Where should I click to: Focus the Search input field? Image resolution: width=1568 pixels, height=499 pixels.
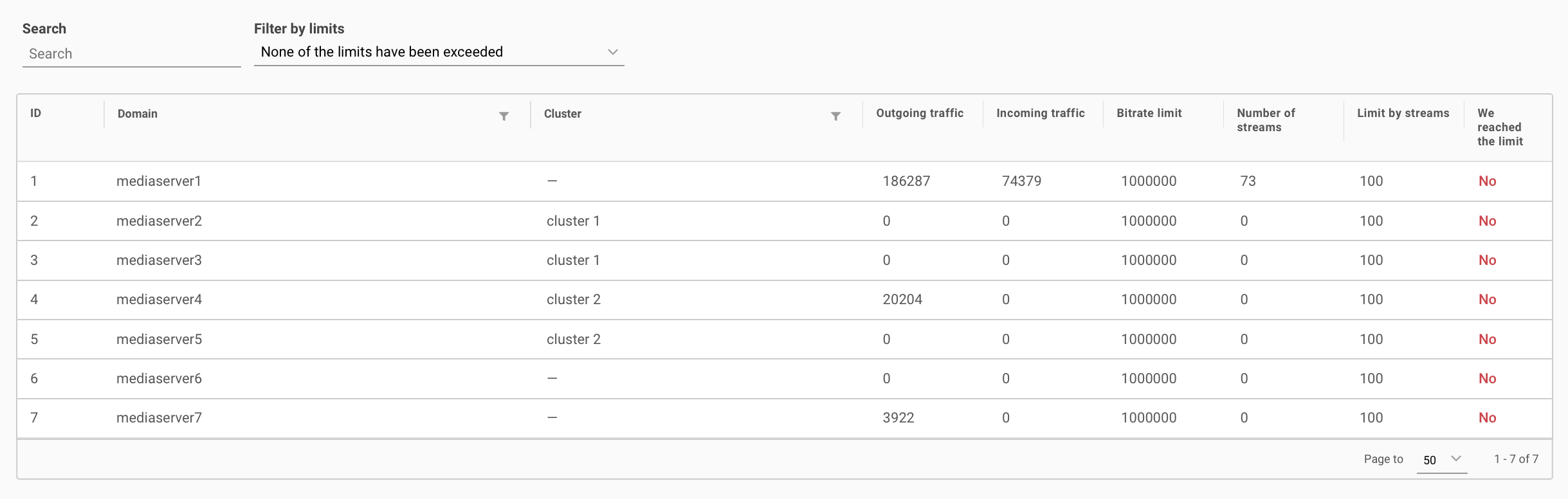(x=131, y=54)
